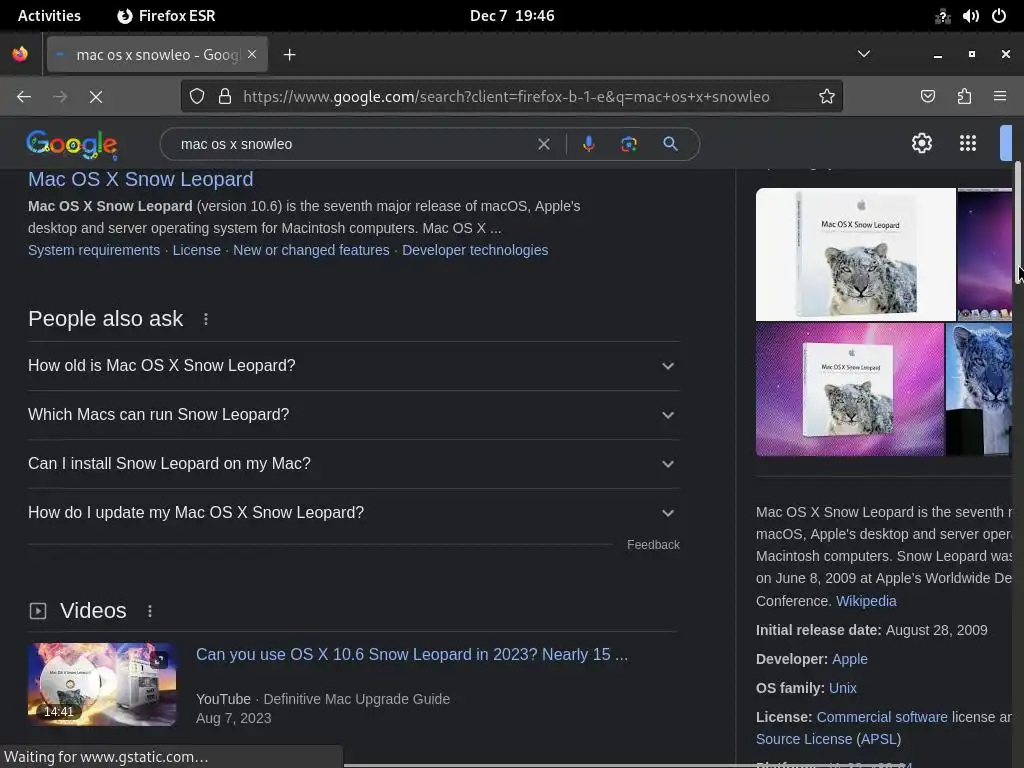Open Google apps grid
Viewport: 1024px width, 768px height.
(x=968, y=143)
